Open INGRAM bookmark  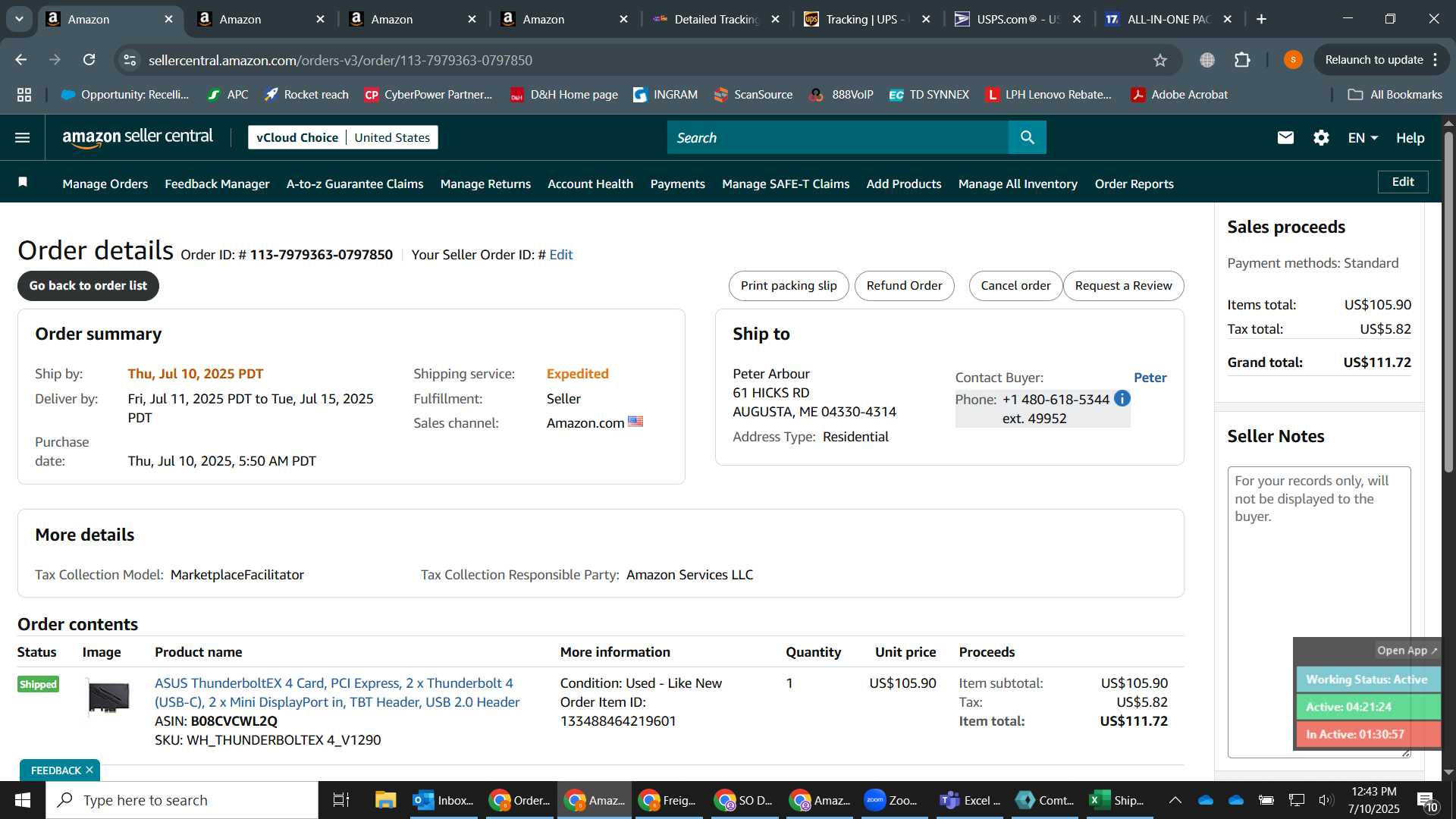click(665, 95)
